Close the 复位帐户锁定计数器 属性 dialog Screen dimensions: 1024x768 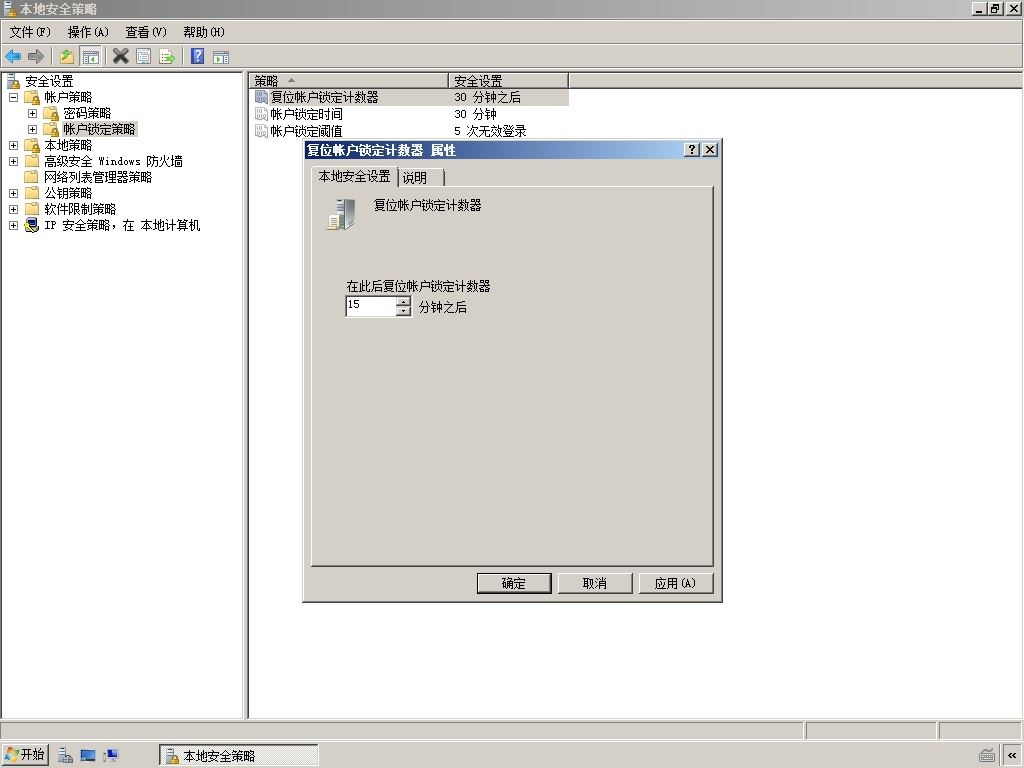pyautogui.click(x=710, y=150)
